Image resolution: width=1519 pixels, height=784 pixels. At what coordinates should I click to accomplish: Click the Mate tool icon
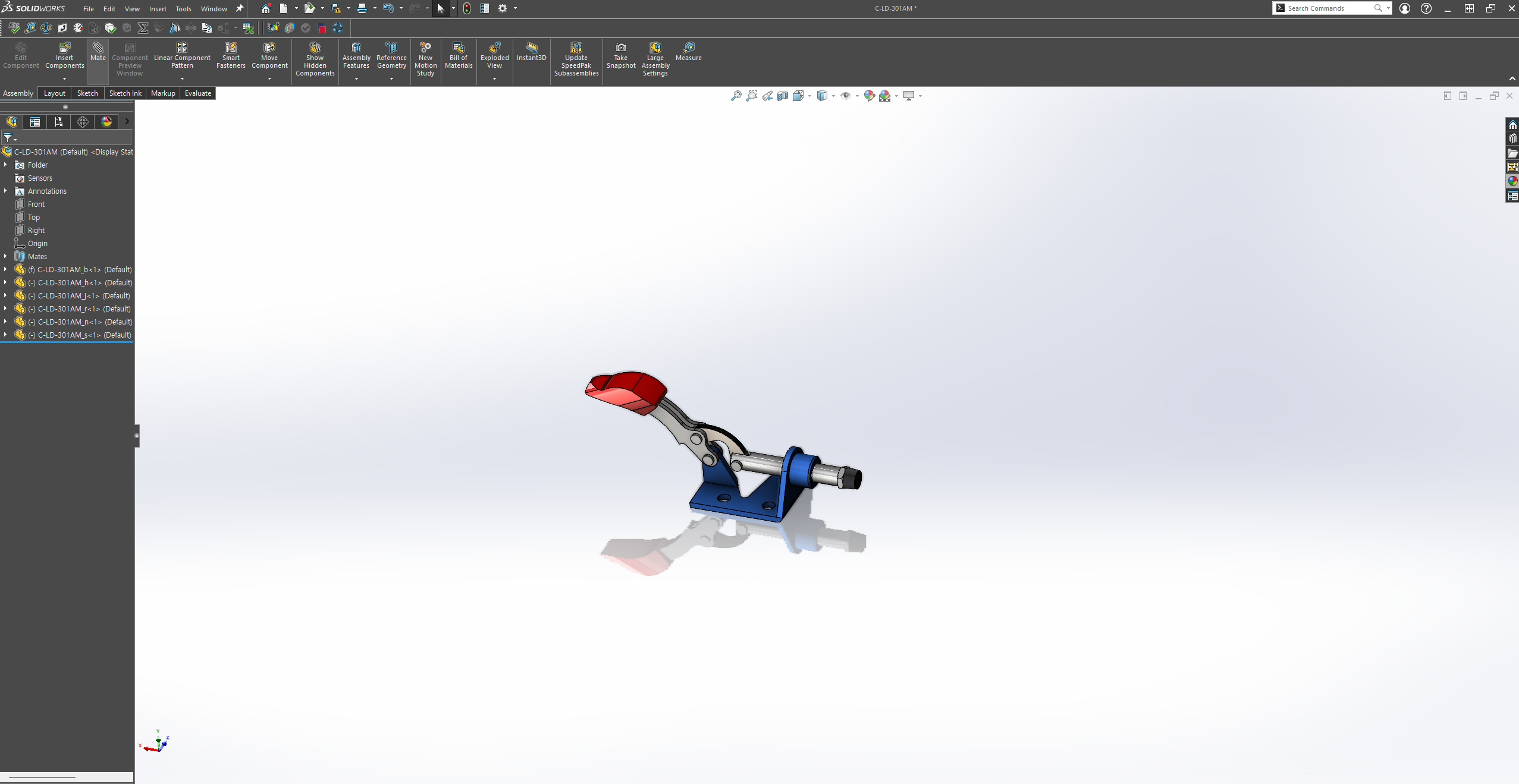pyautogui.click(x=98, y=48)
